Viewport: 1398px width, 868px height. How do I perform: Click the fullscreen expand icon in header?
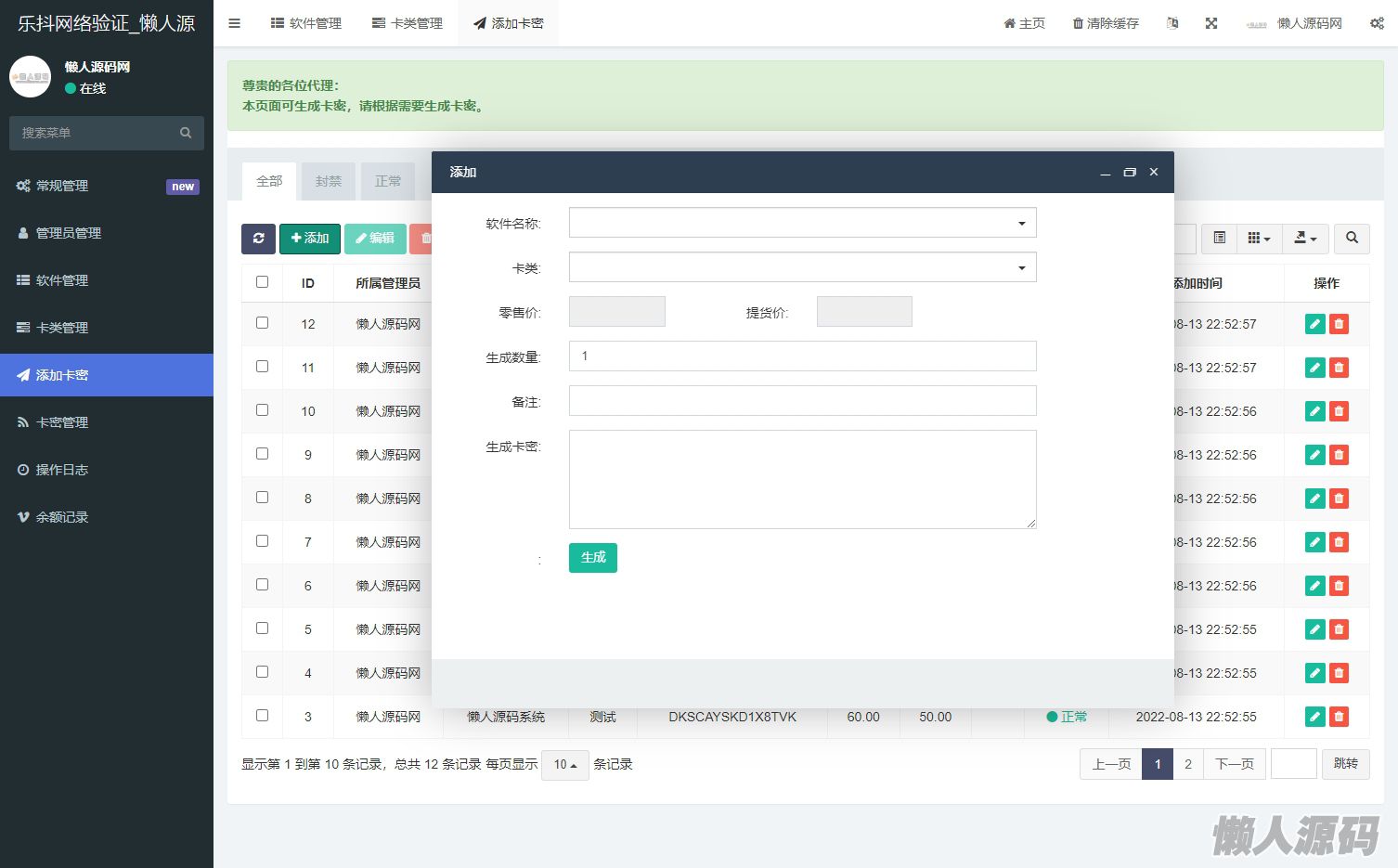pos(1210,23)
